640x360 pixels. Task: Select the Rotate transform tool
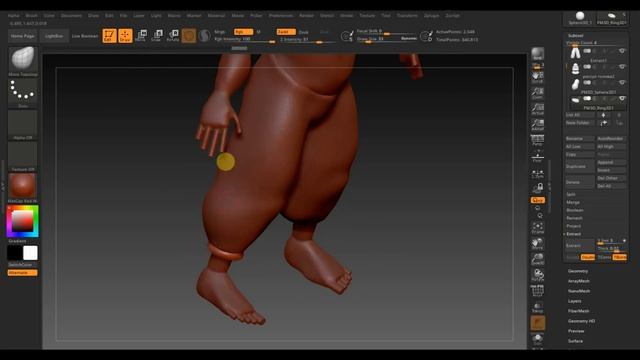pyautogui.click(x=173, y=36)
